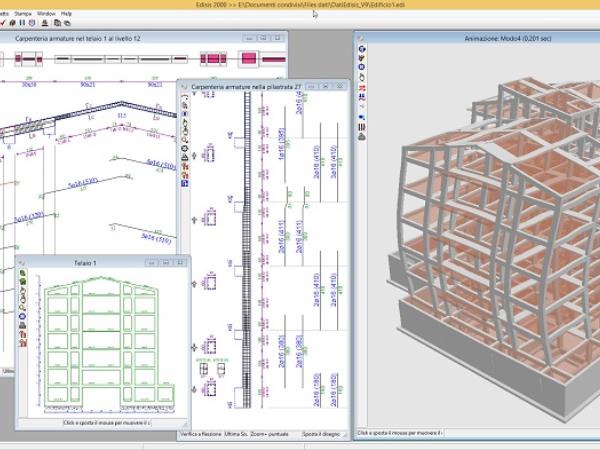The width and height of the screenshot is (600, 450).
Task: Click the Animazione window status bar message
Action: coord(399,433)
